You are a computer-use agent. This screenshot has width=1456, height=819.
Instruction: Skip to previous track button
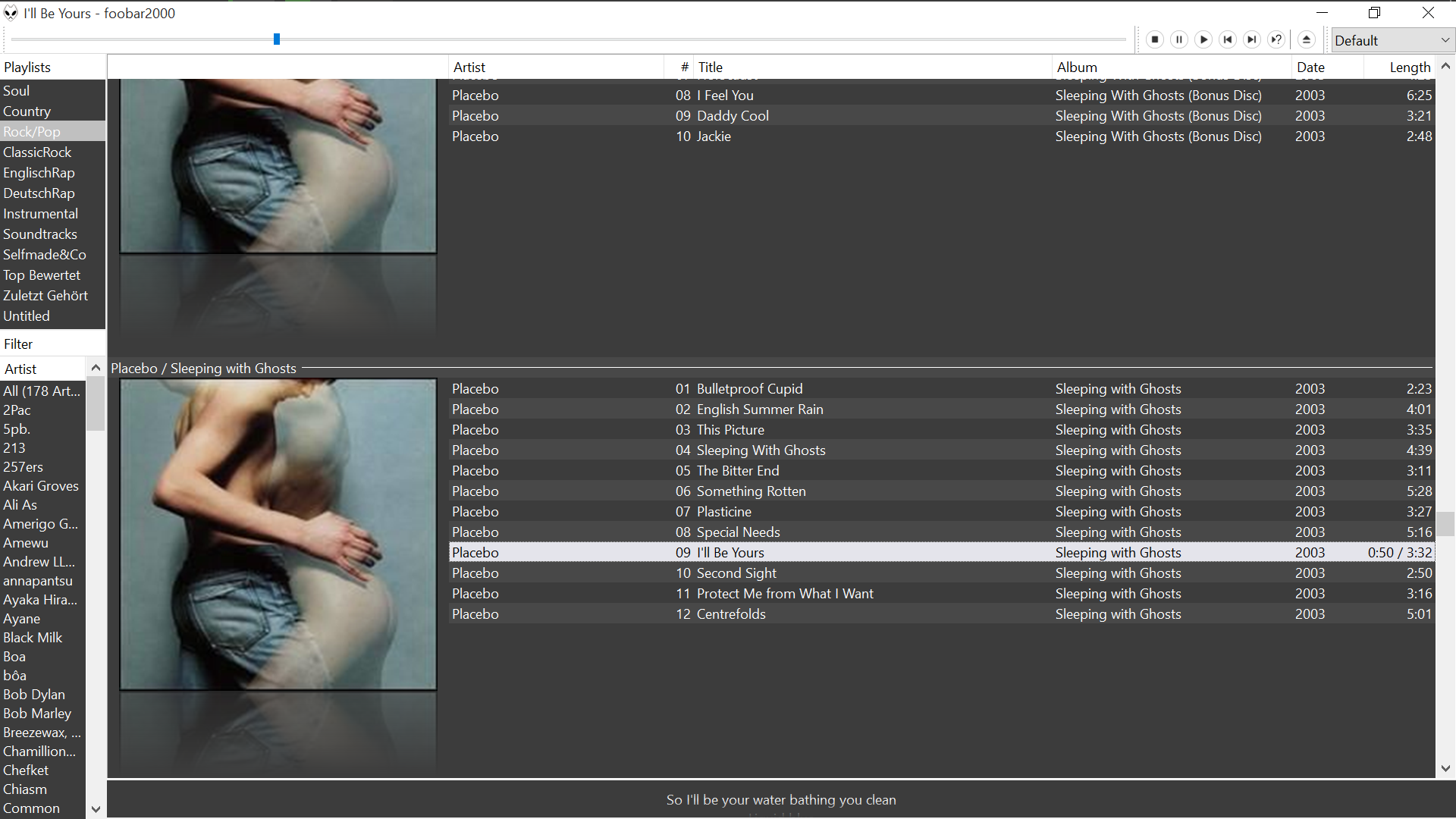[x=1228, y=39]
